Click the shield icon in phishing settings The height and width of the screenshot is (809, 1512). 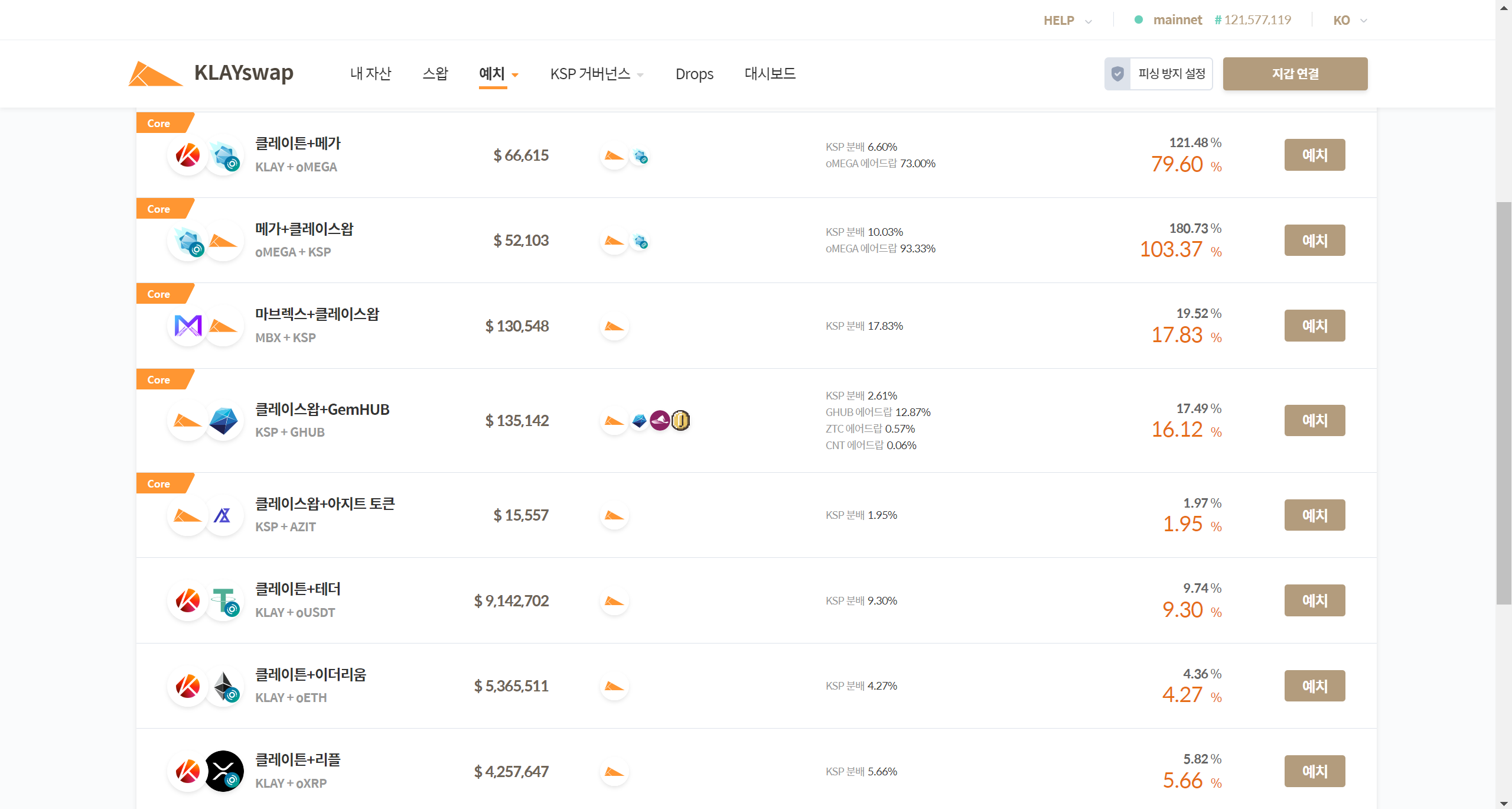tap(1117, 74)
